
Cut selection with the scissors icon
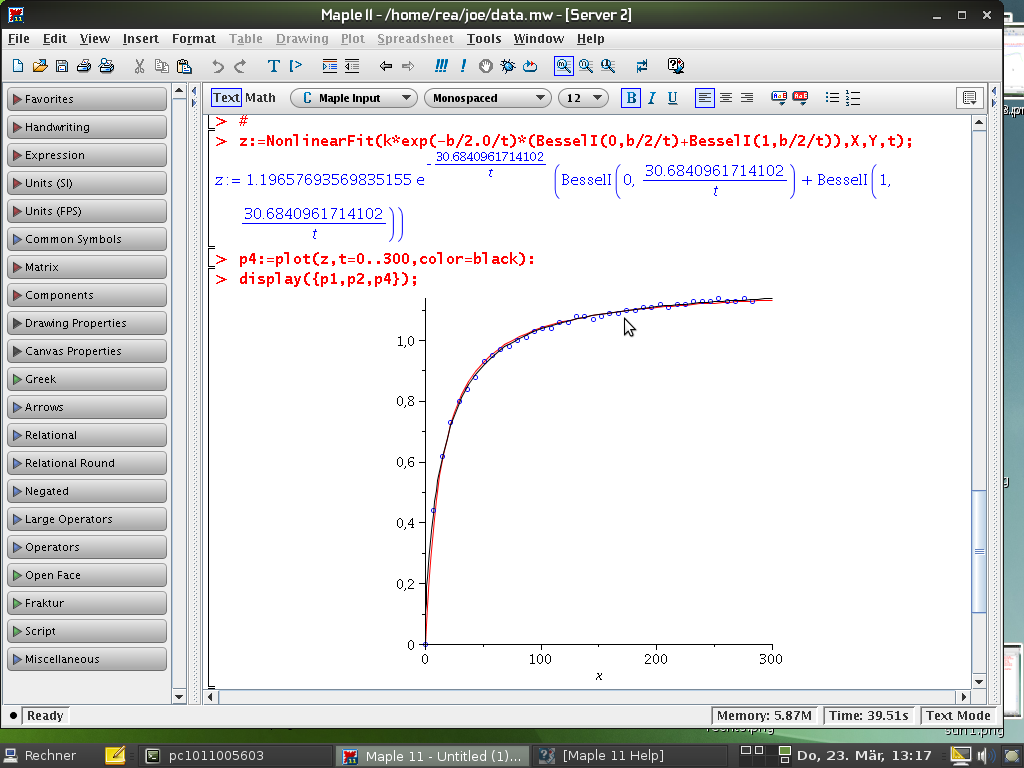[x=139, y=66]
